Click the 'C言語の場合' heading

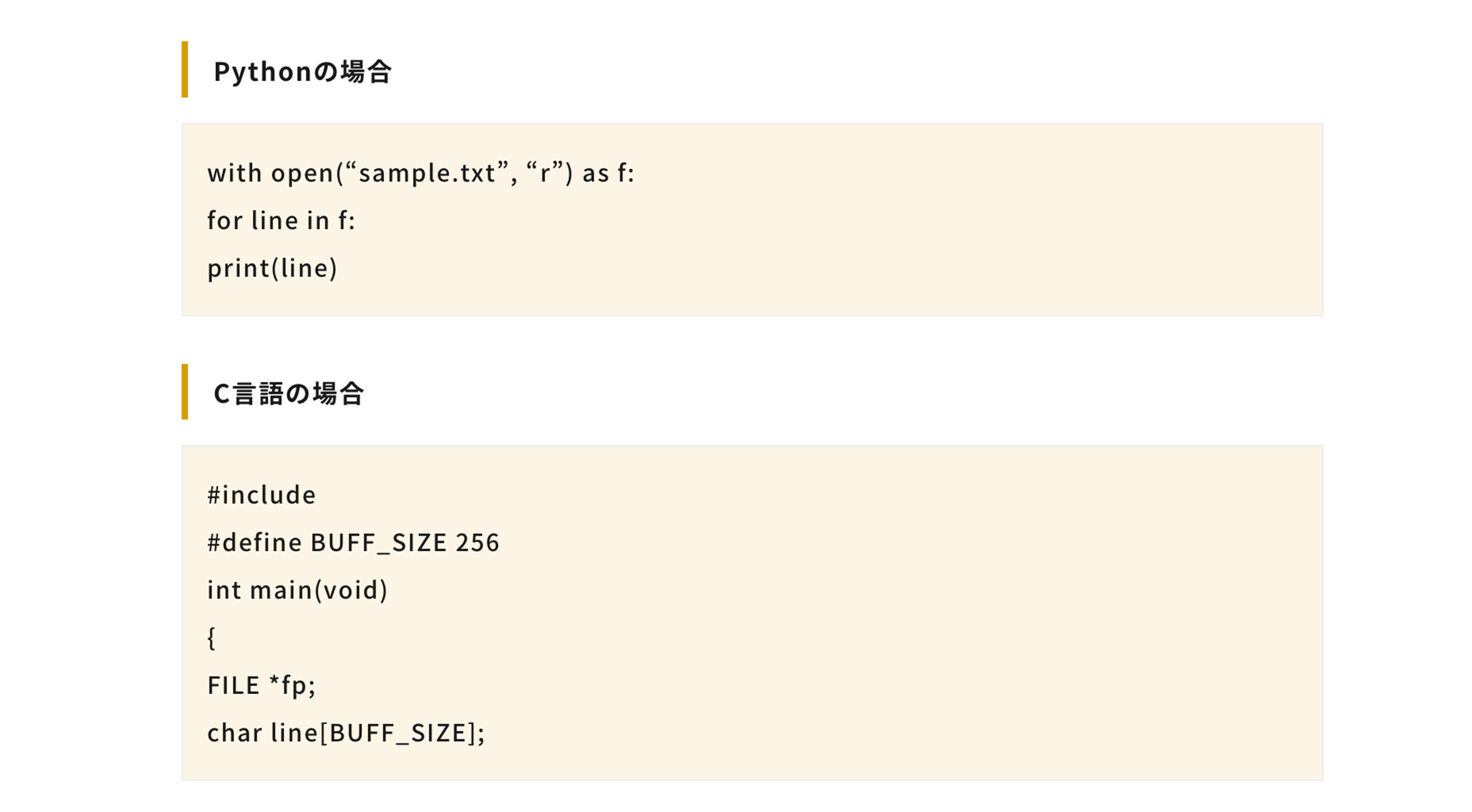(288, 394)
